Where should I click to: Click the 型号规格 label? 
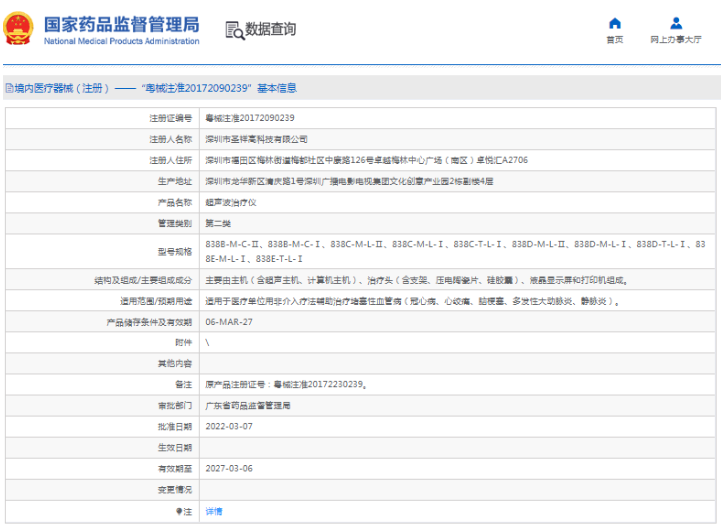pyautogui.click(x=175, y=252)
